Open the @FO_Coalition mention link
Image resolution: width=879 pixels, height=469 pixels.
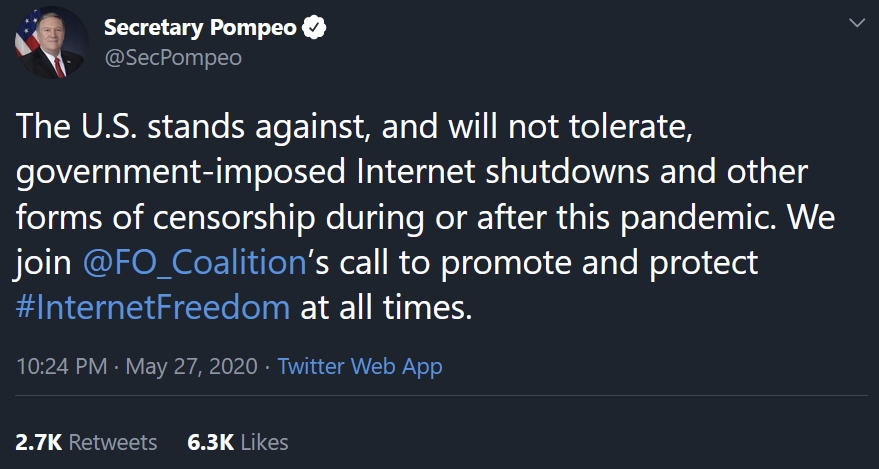point(191,263)
